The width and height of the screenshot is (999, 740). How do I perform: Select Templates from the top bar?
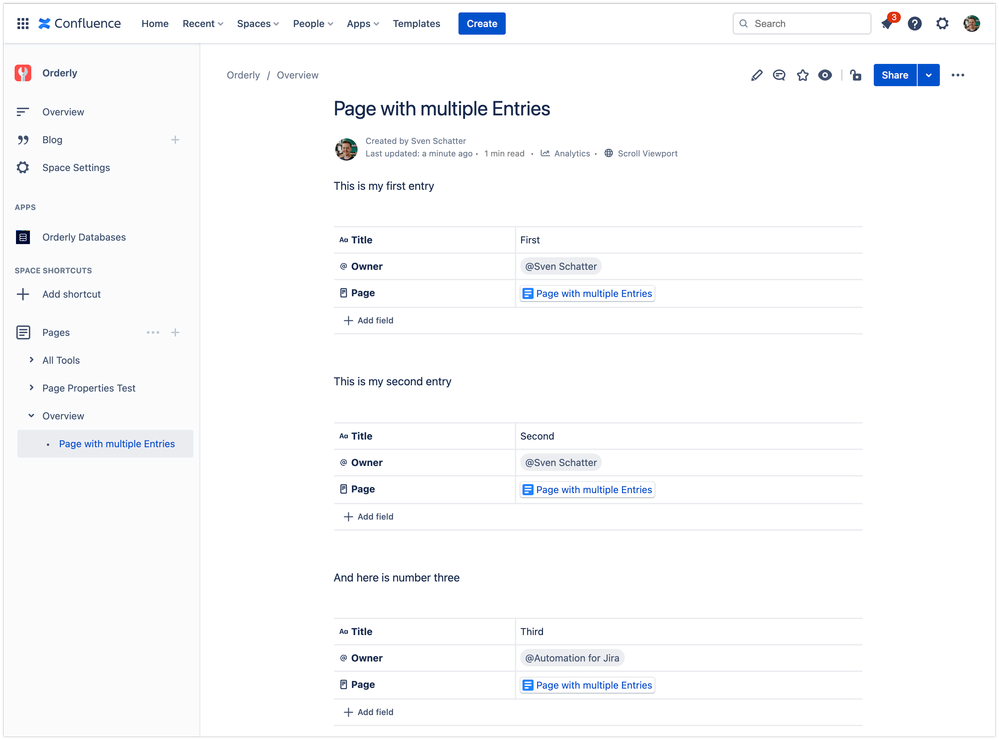416,23
